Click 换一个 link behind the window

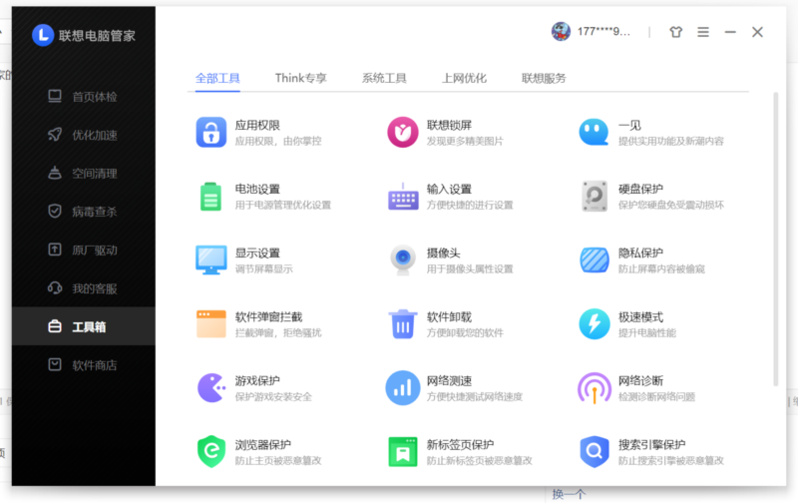click(568, 494)
